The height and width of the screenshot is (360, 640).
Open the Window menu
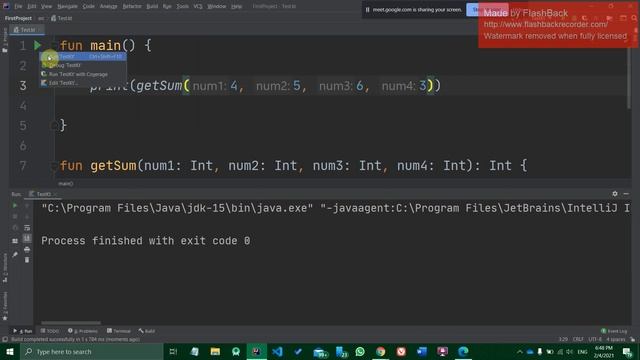click(216, 6)
